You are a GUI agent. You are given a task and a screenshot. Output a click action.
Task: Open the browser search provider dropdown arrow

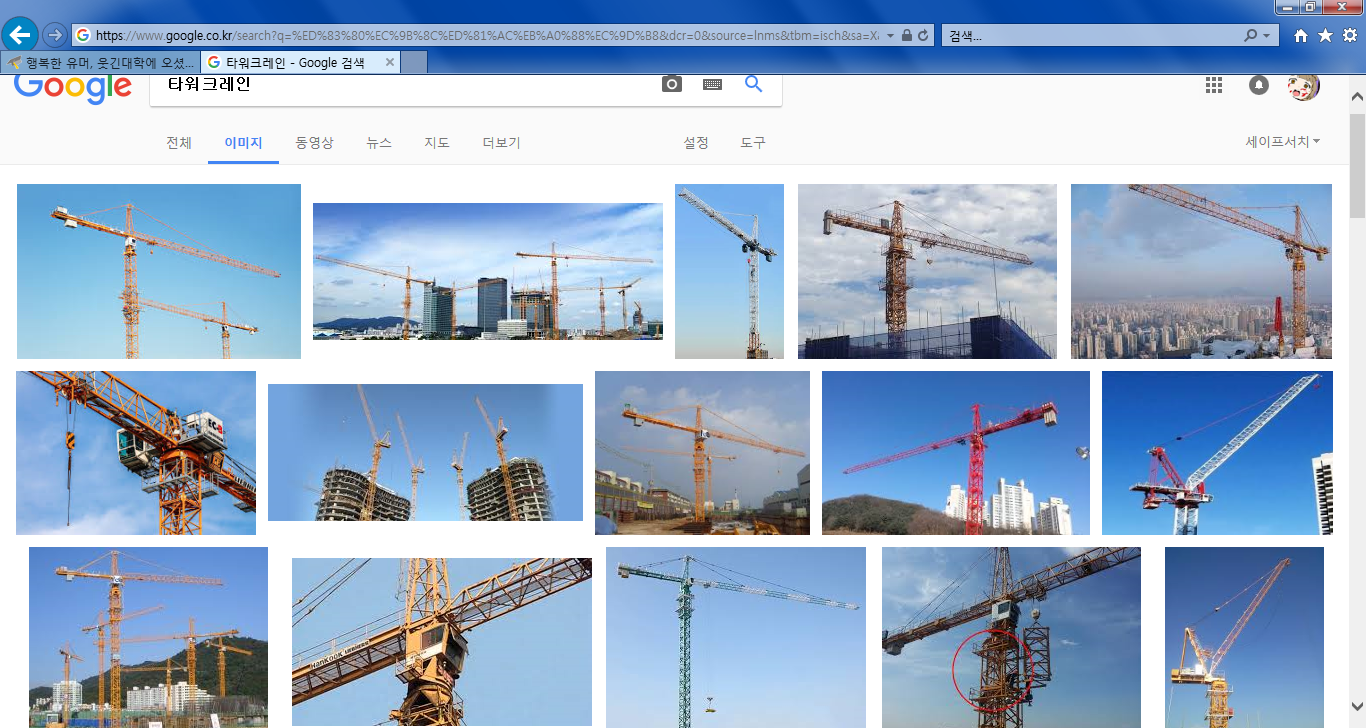click(x=1268, y=35)
